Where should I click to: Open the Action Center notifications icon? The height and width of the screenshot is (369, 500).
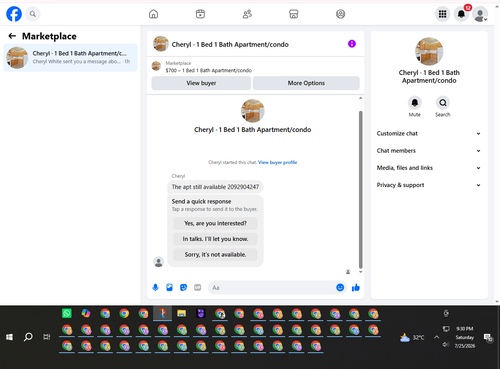[488, 337]
